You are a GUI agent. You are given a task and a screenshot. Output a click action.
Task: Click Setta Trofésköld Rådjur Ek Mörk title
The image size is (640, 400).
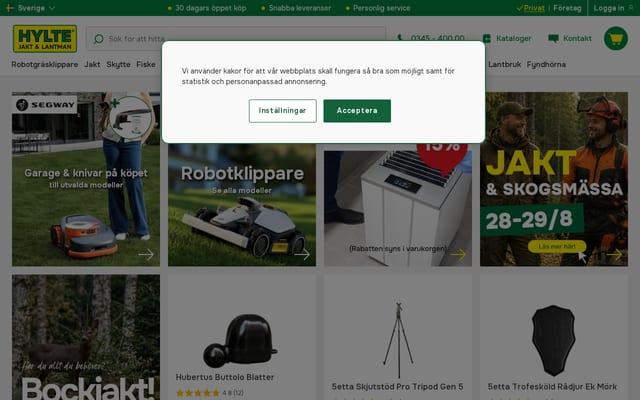click(552, 386)
